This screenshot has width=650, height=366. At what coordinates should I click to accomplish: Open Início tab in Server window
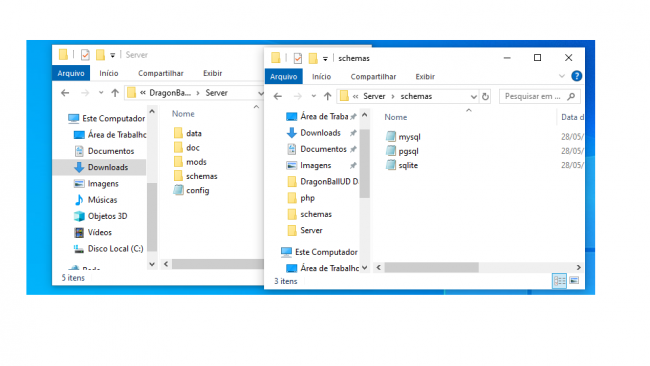pyautogui.click(x=109, y=73)
